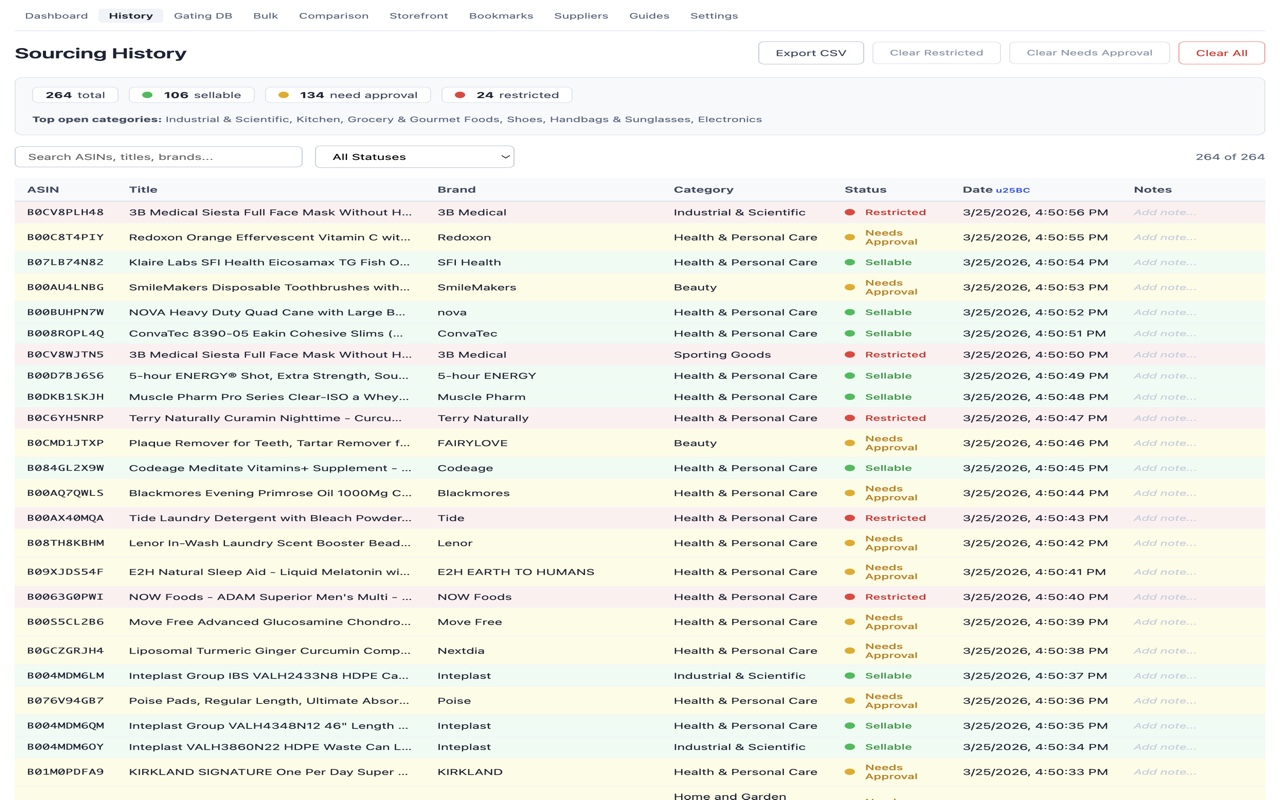Add a note to the KIRKLAND row
Screen dimensions: 1280x800
(x=1165, y=772)
